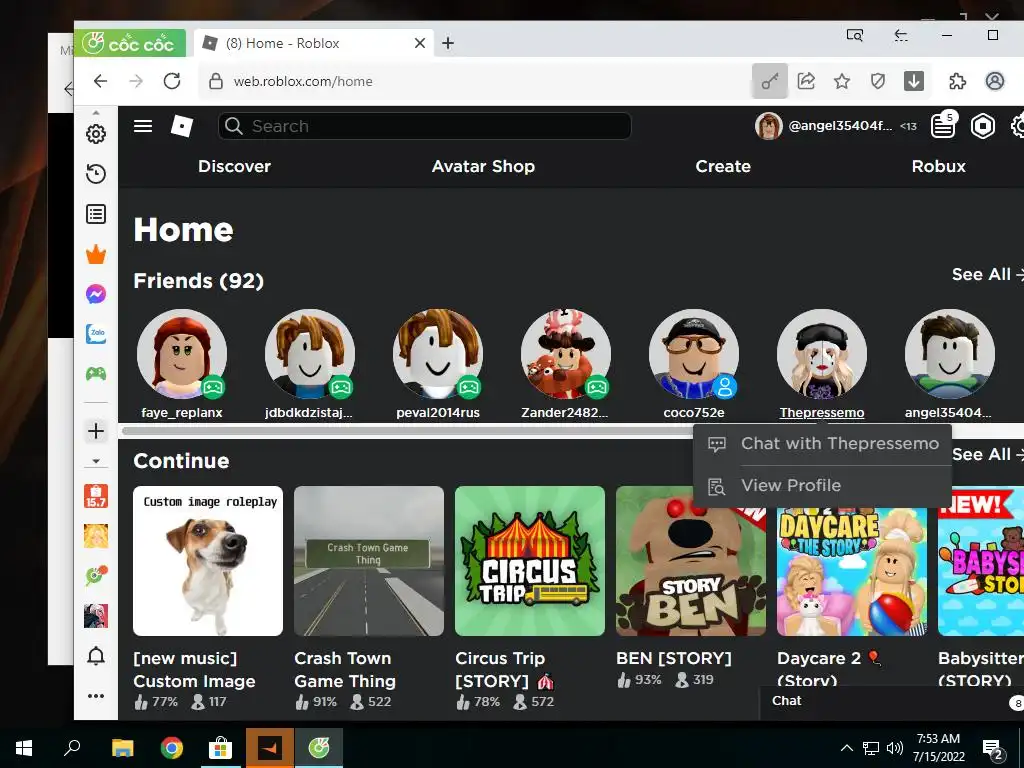
Task: Click the orange crown sidebar icon
Action: (96, 254)
